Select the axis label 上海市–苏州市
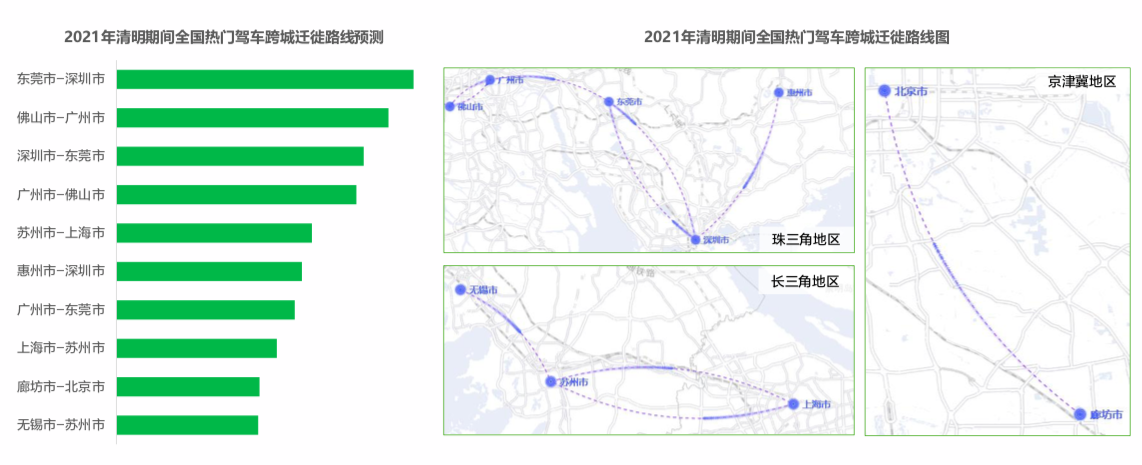This screenshot has height=465, width=1142. [61, 348]
